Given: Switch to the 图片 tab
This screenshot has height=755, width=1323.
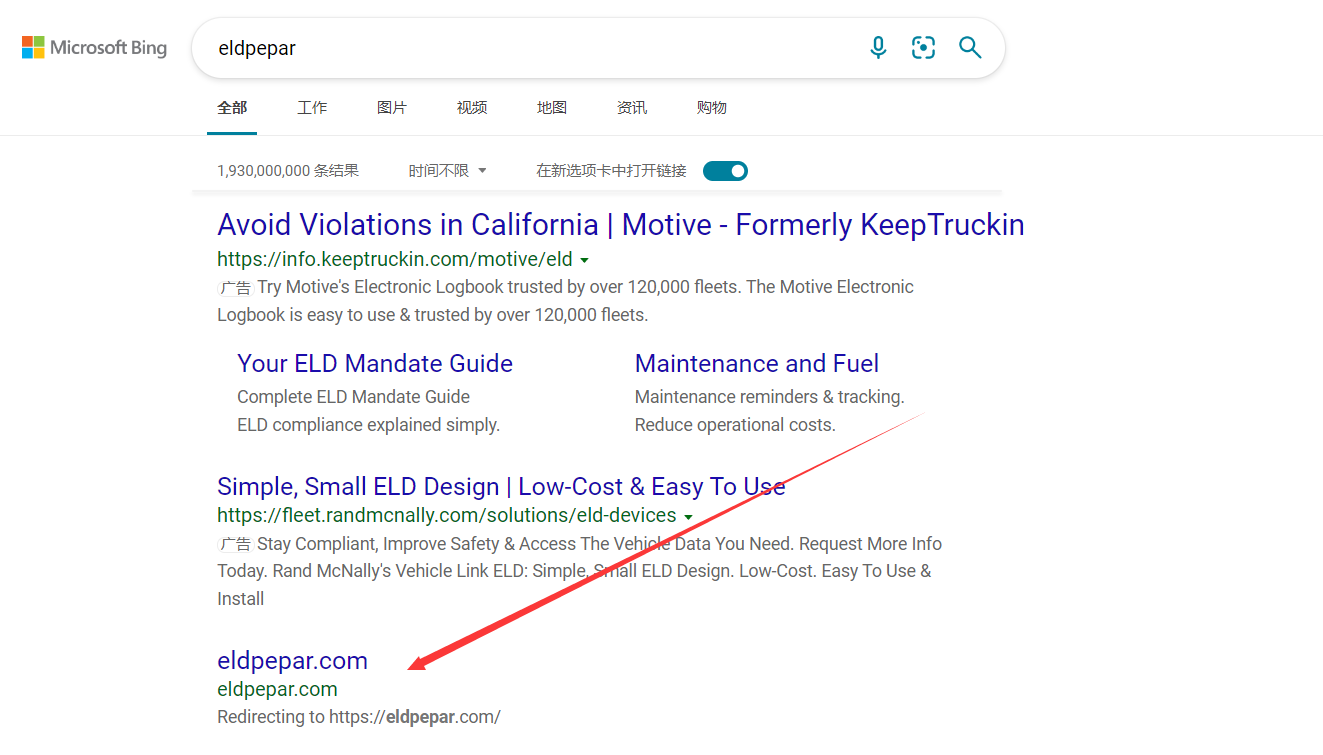Looking at the screenshot, I should 392,107.
